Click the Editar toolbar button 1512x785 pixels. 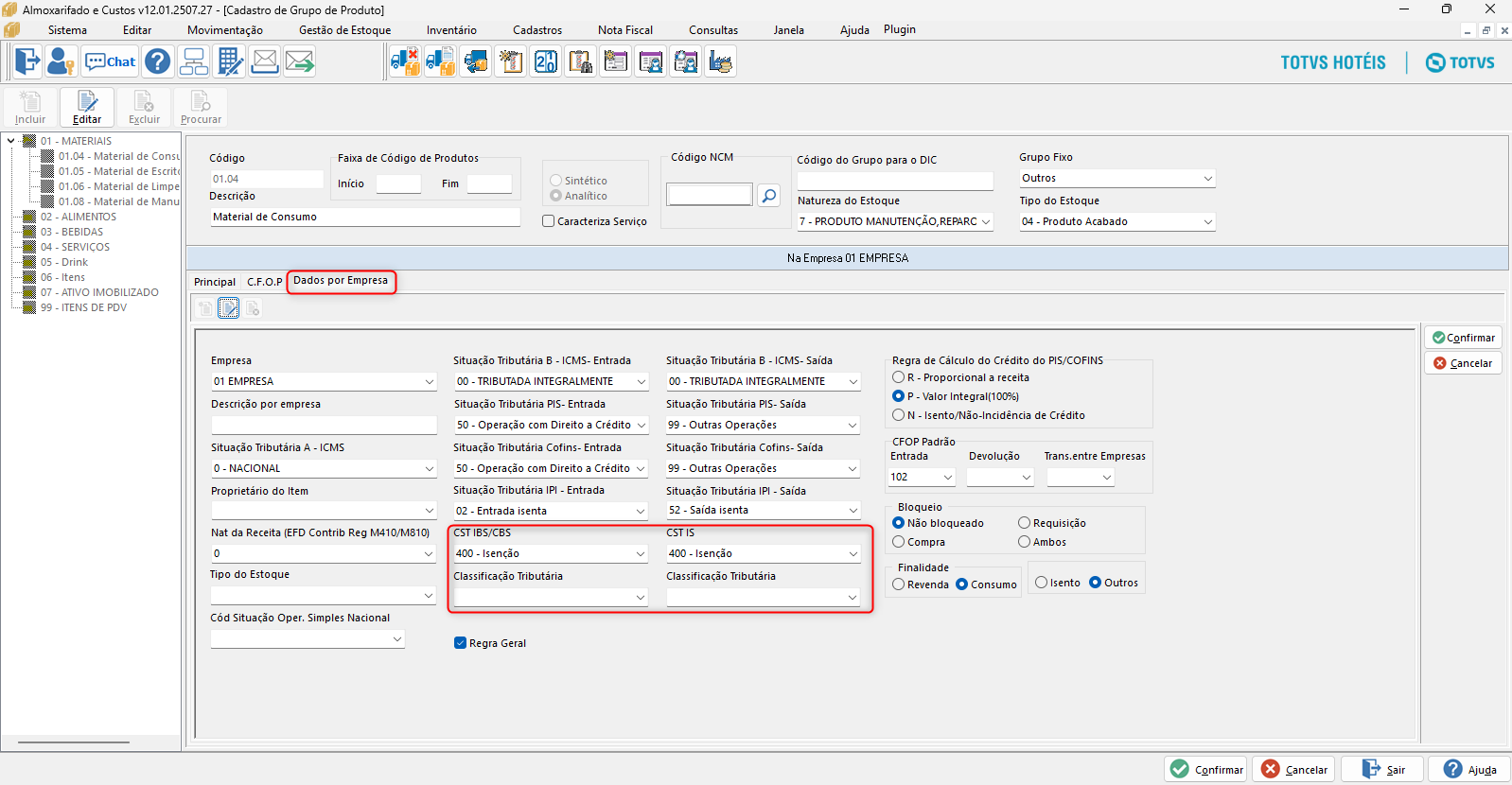(x=87, y=107)
